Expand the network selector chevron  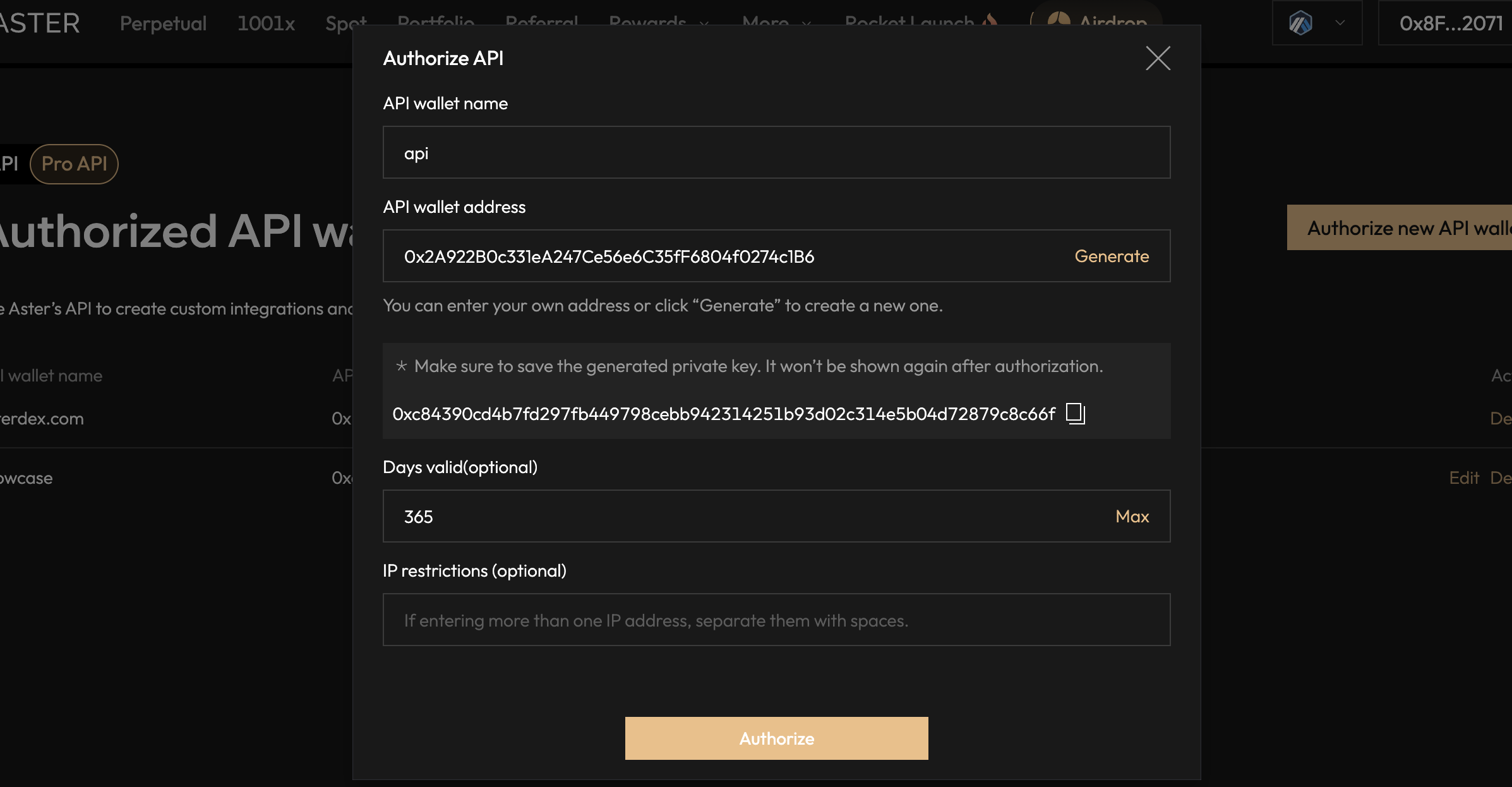[1340, 23]
